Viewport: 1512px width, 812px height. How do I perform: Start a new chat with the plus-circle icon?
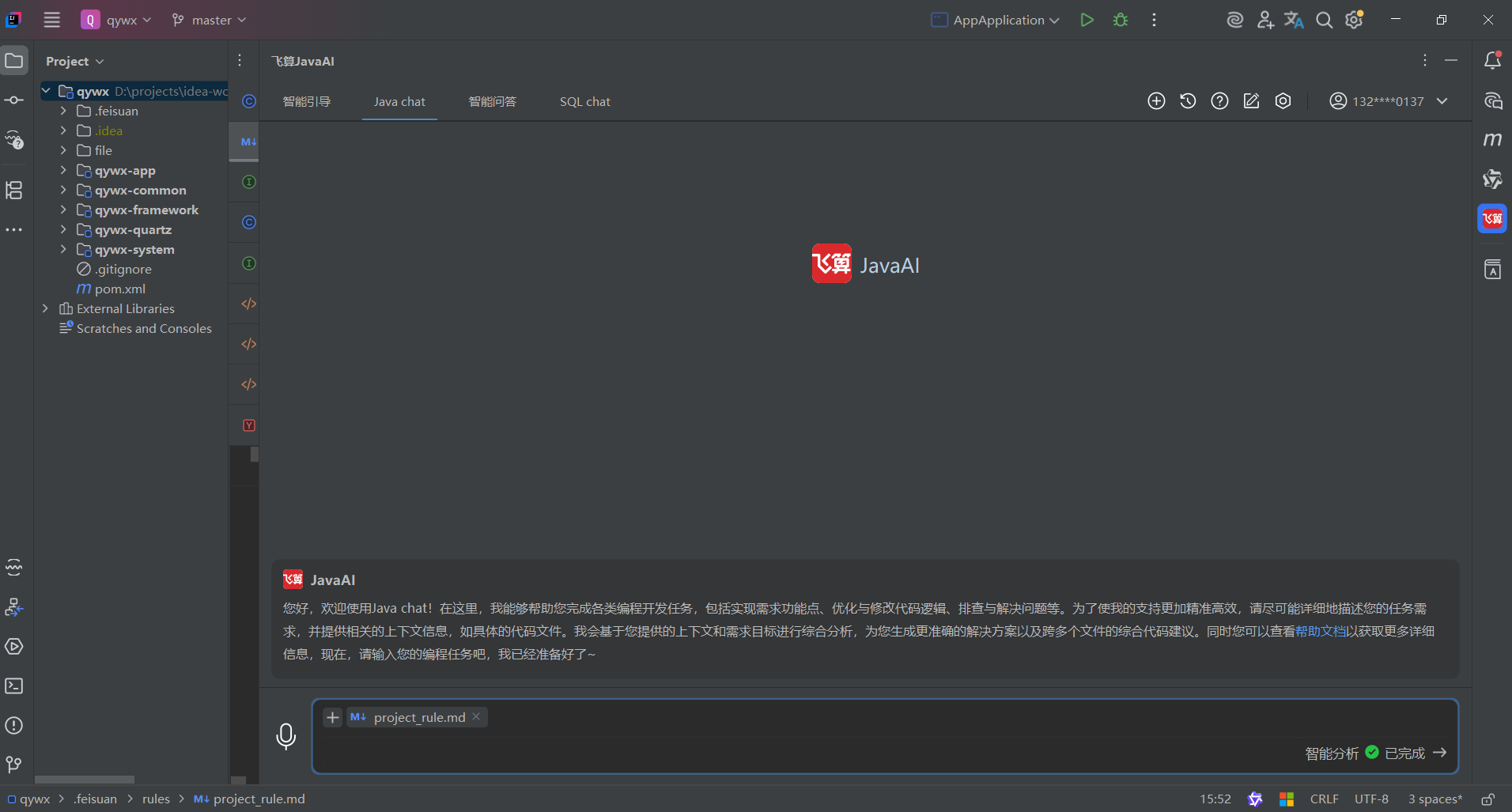[x=1156, y=101]
